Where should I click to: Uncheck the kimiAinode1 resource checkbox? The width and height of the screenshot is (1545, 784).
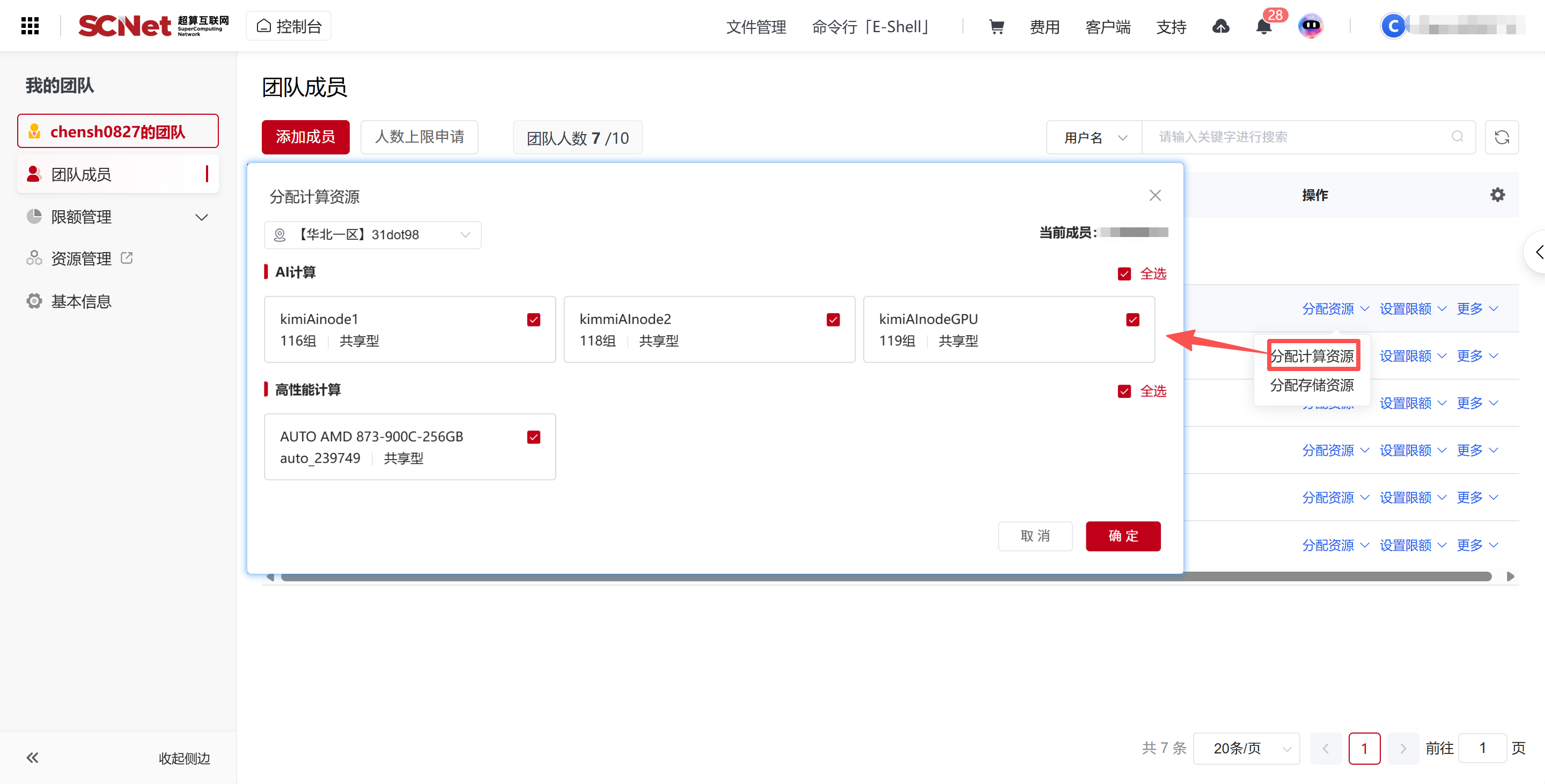click(533, 320)
